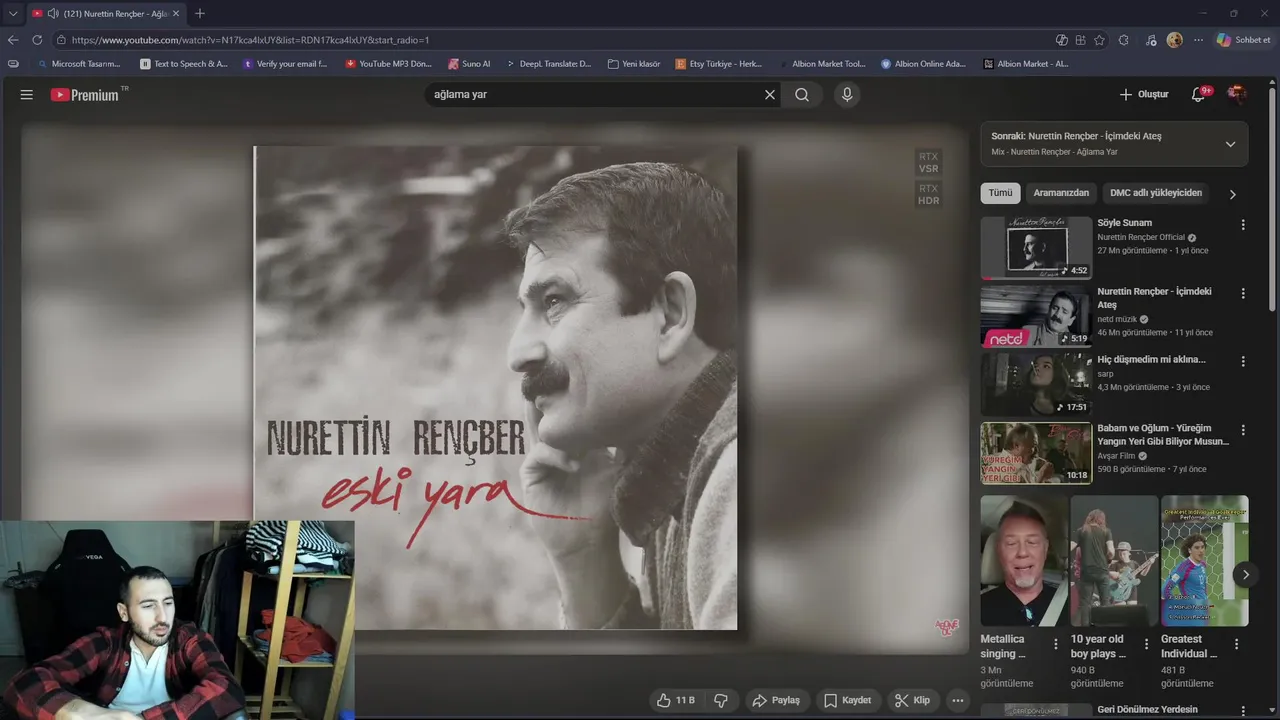Image resolution: width=1280 pixels, height=720 pixels.
Task: Open Yeni klasör bookmarks folder
Action: [x=634, y=64]
